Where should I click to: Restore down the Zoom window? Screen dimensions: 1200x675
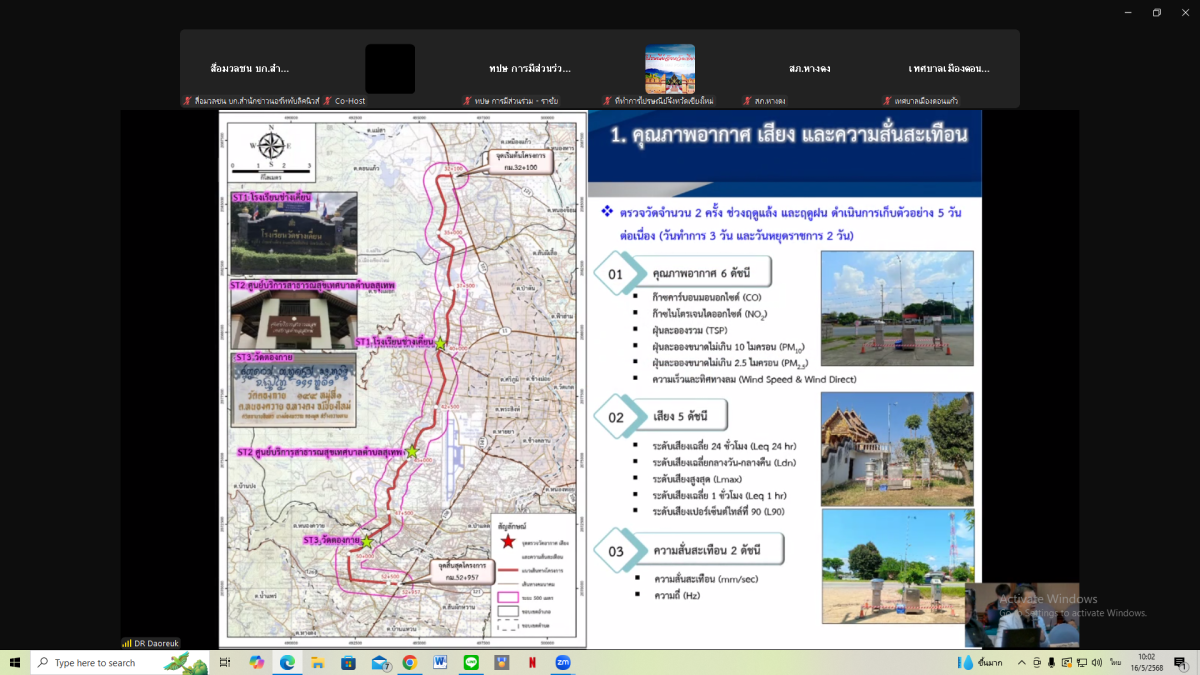coord(1156,12)
